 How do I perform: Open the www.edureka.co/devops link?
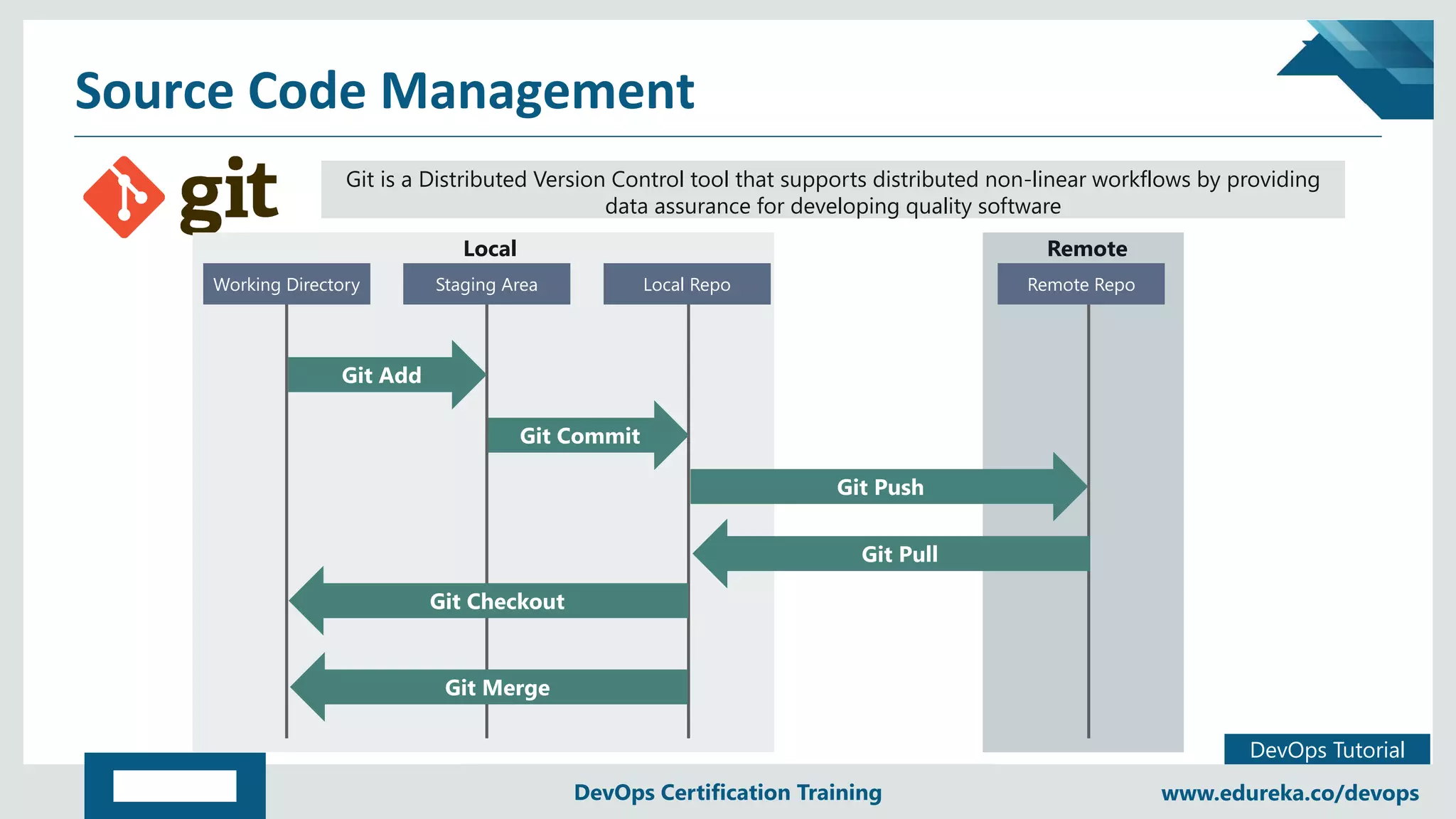click(1290, 793)
